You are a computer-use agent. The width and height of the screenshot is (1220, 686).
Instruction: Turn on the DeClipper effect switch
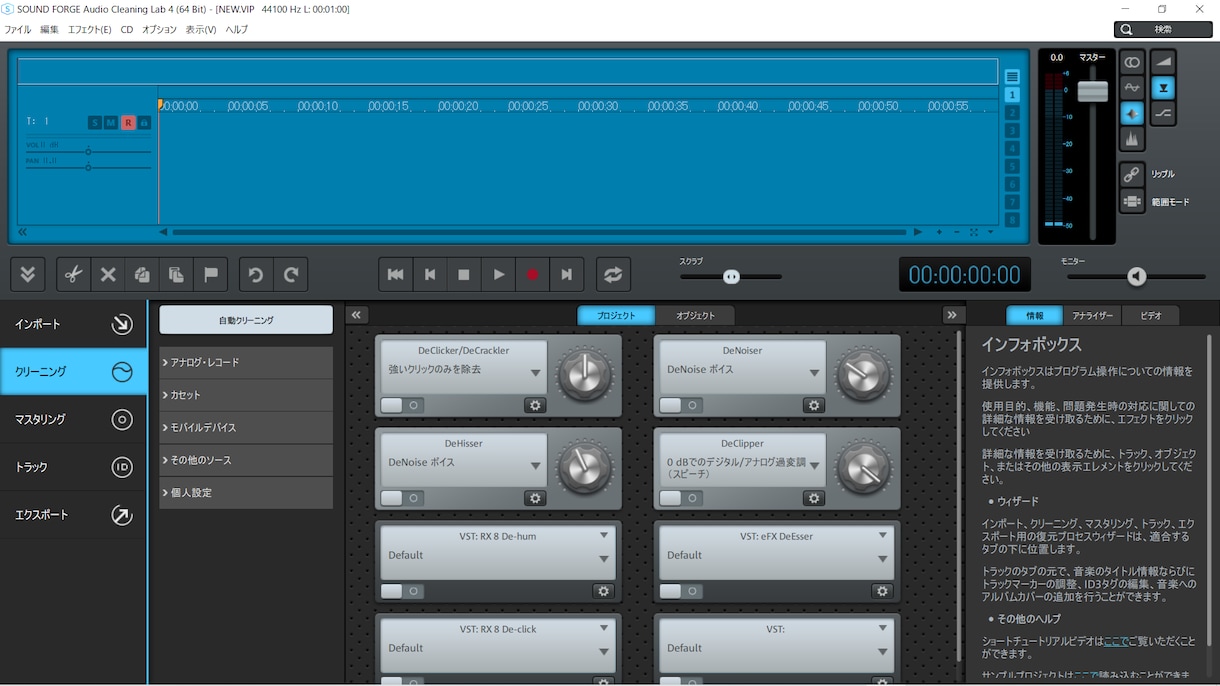coord(681,498)
